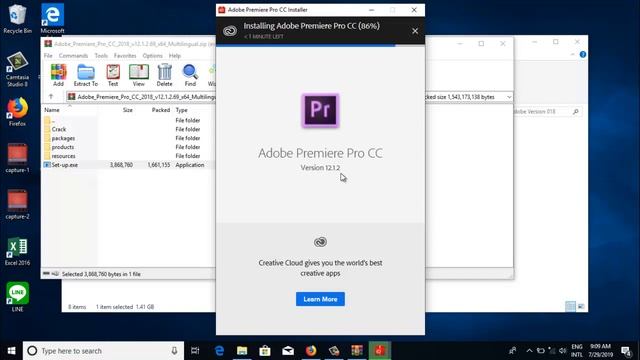Click the Add button in WinRAR toolbar
The height and width of the screenshot is (360, 640).
click(x=58, y=76)
